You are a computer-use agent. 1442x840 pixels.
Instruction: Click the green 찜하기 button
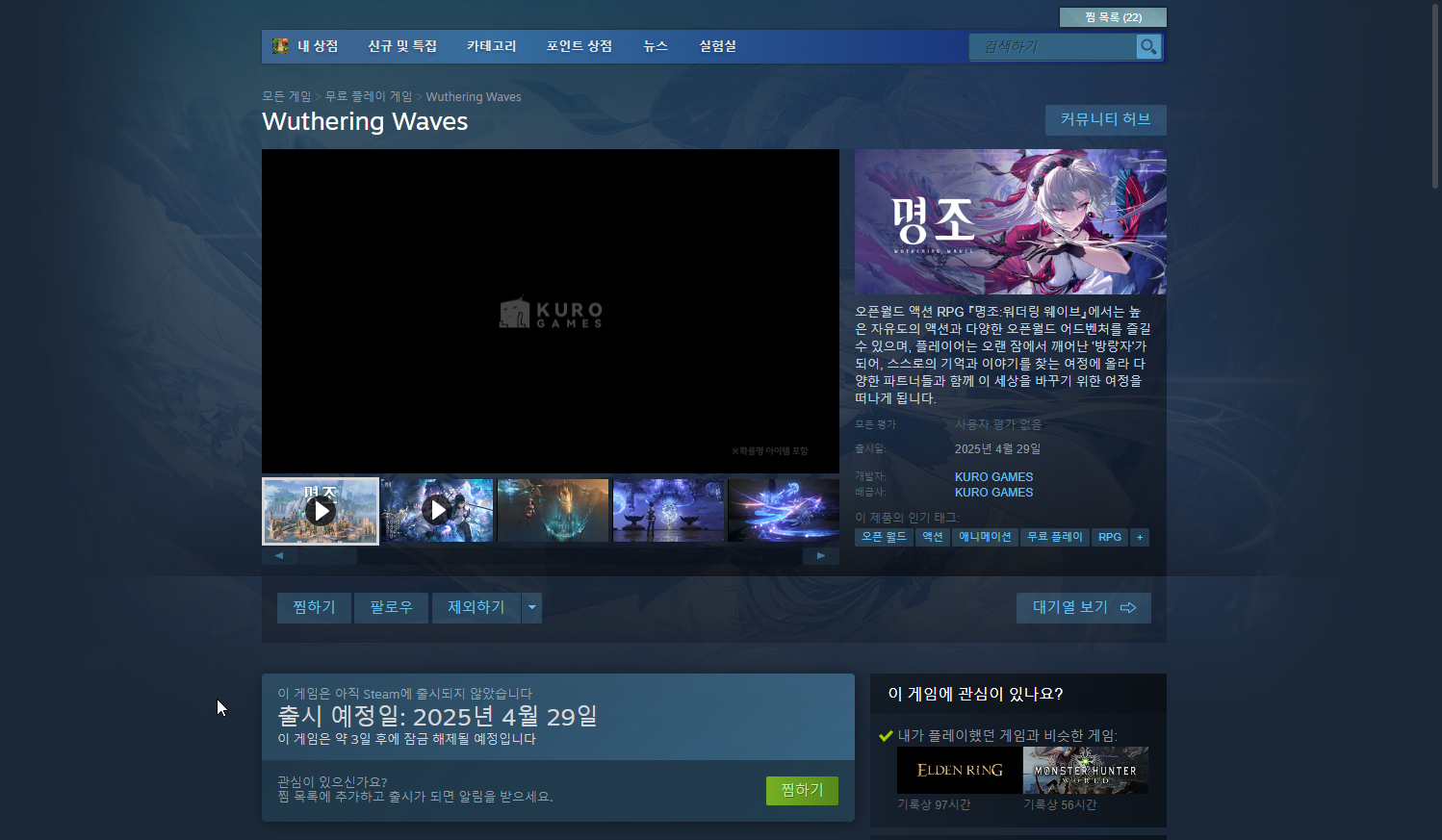click(802, 790)
